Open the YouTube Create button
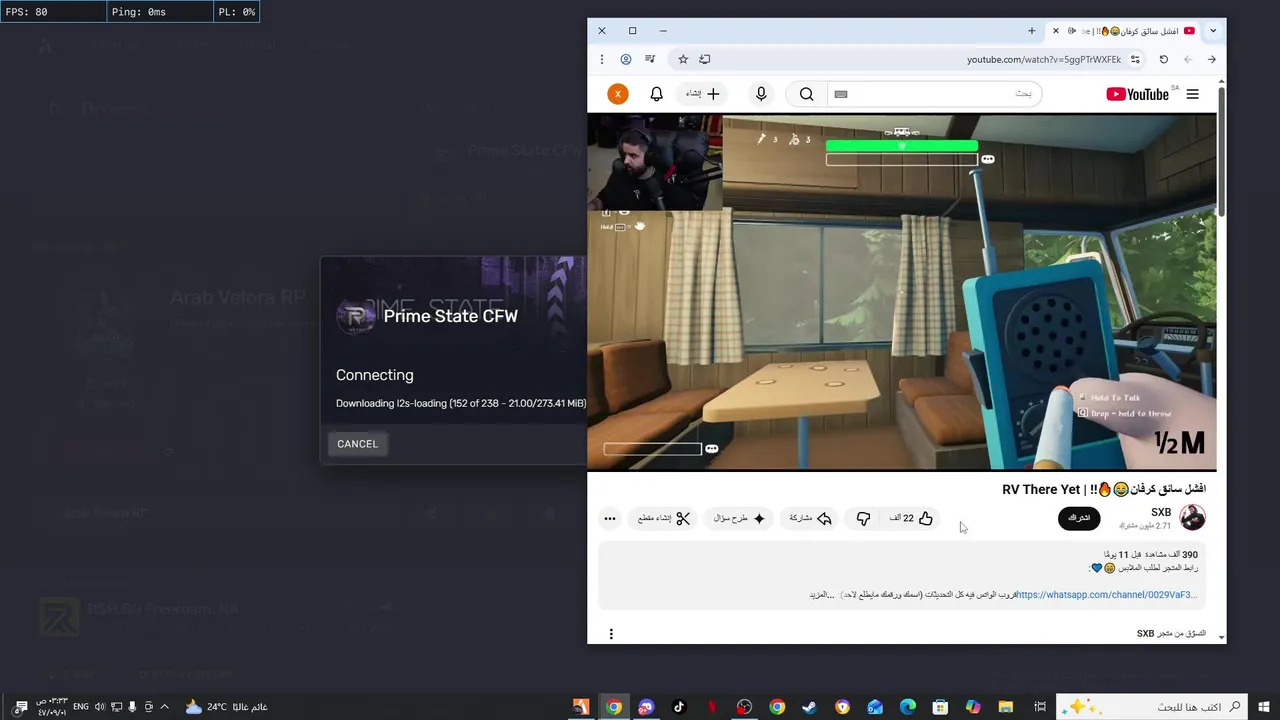This screenshot has height=720, width=1280. pos(703,94)
